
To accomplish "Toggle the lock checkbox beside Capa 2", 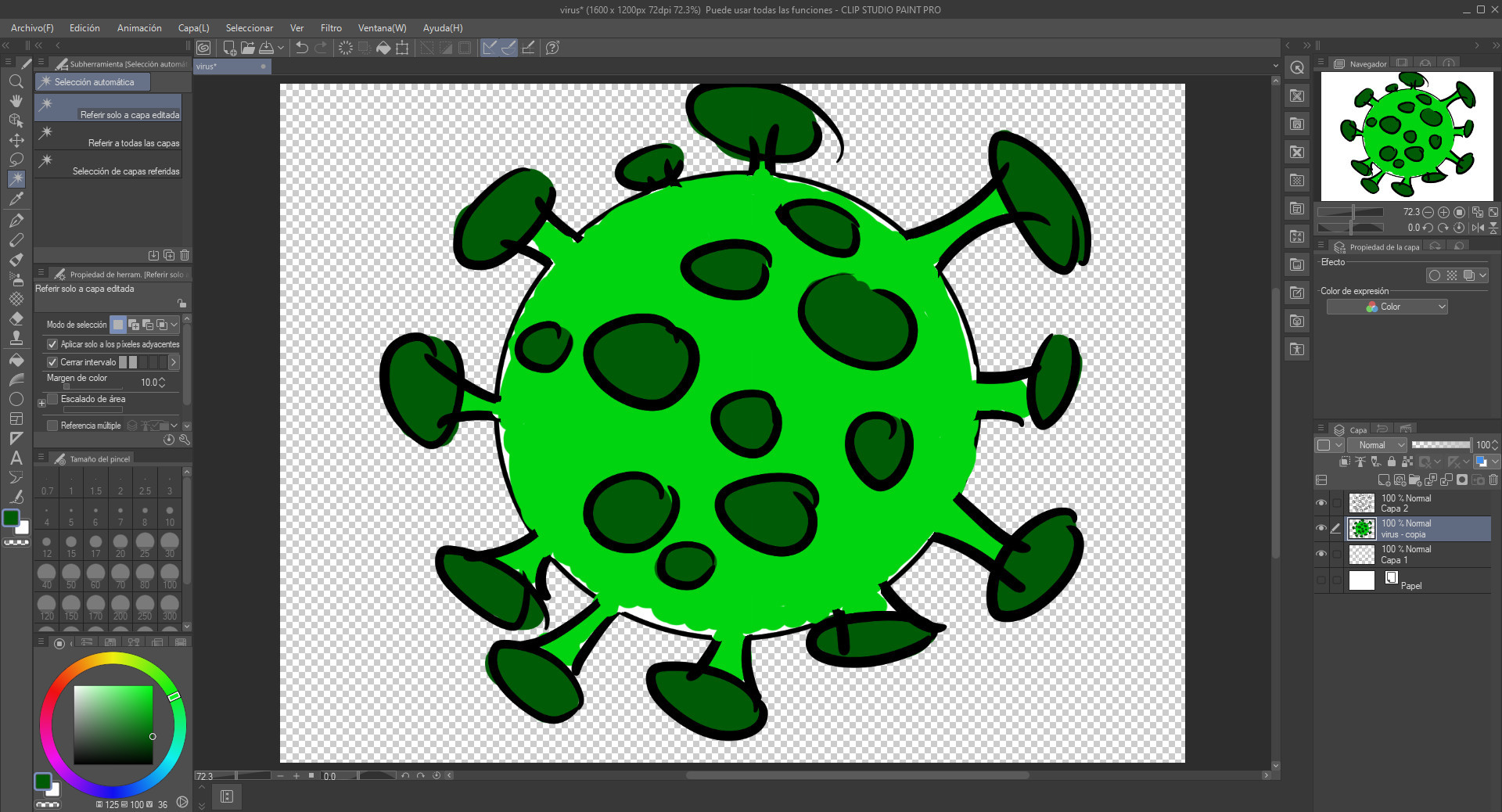I will [x=1336, y=503].
